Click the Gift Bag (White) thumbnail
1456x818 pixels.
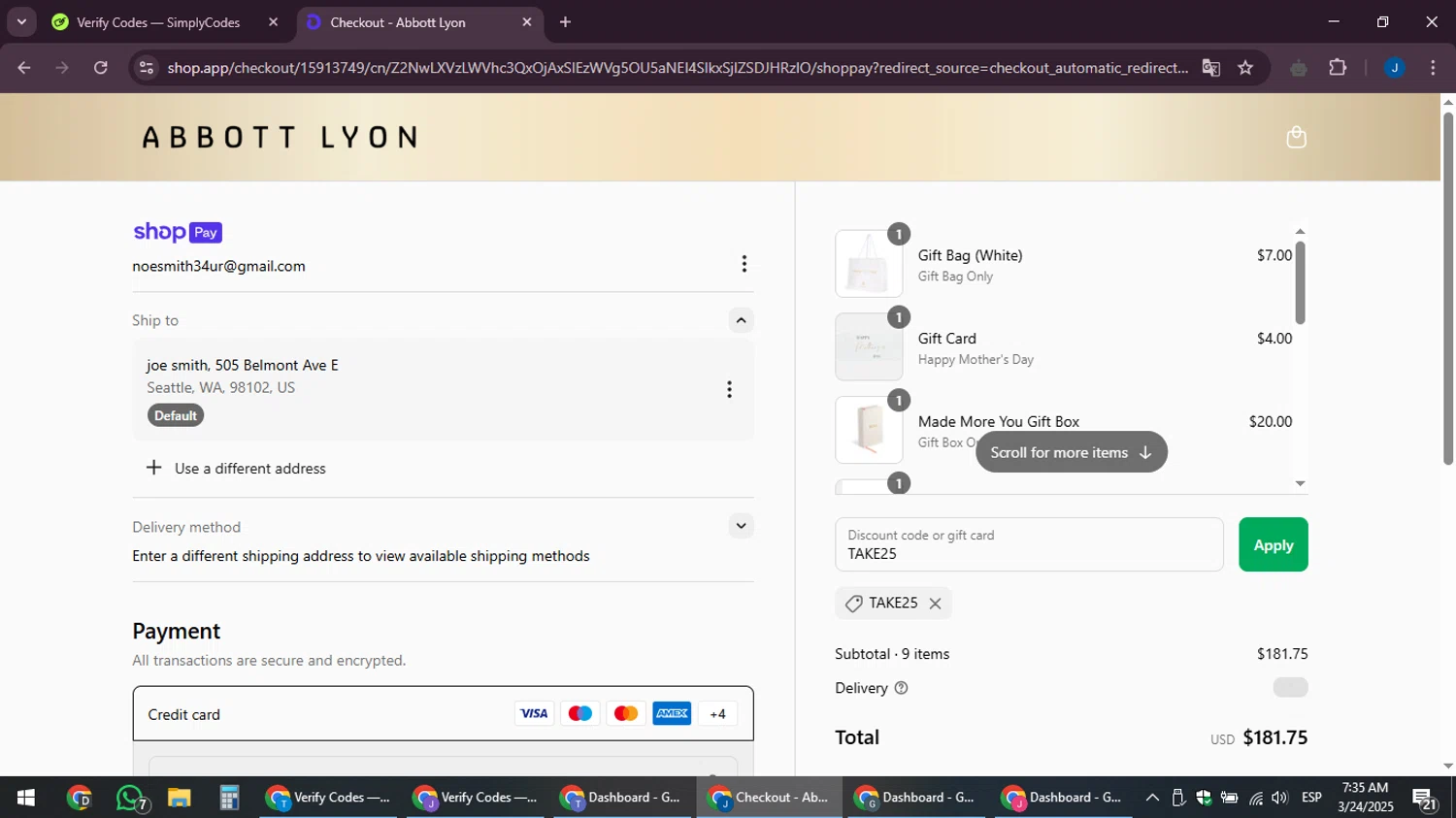[x=869, y=264]
